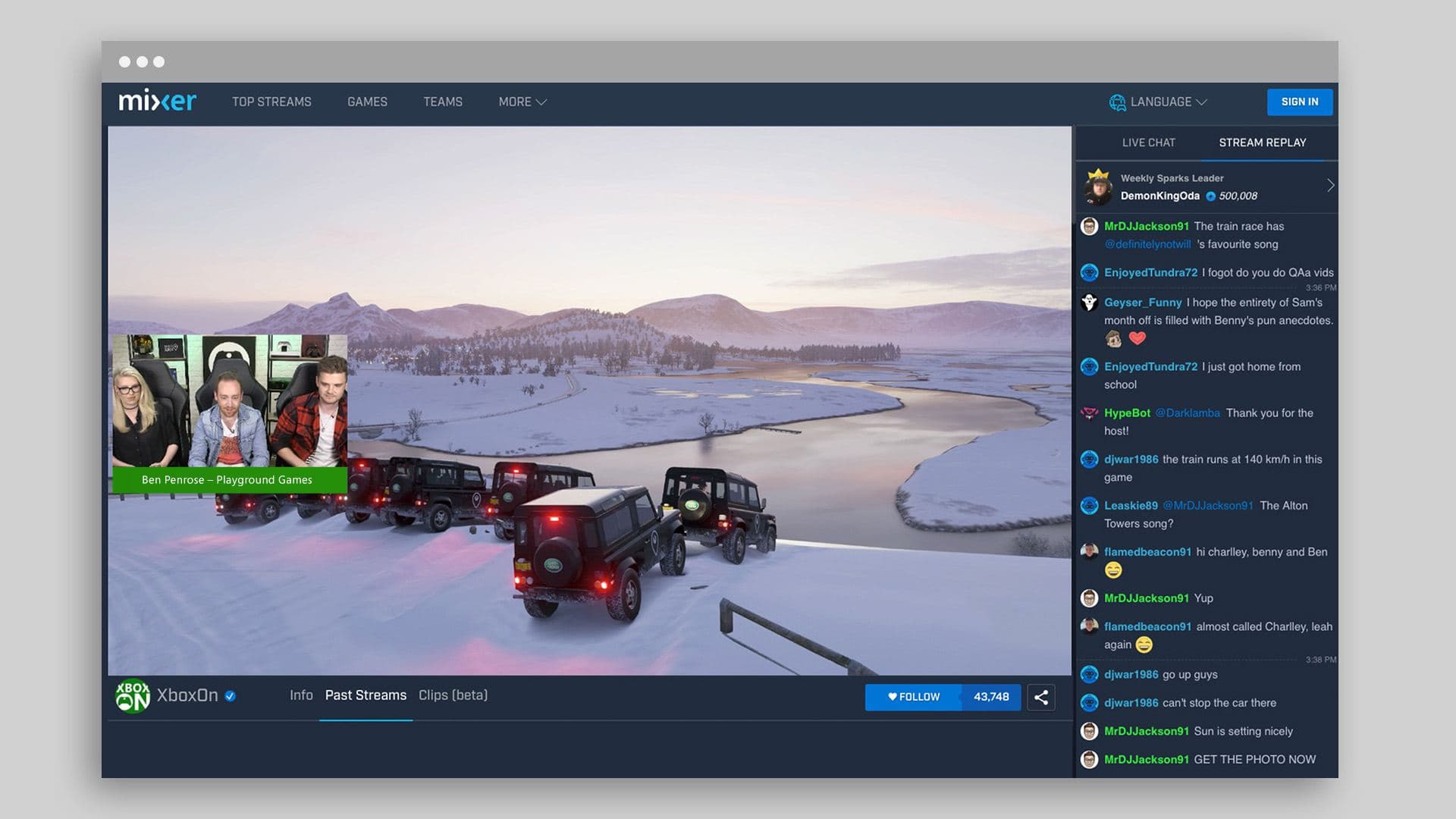Click the verified badge next to XboxOn

coord(231,696)
